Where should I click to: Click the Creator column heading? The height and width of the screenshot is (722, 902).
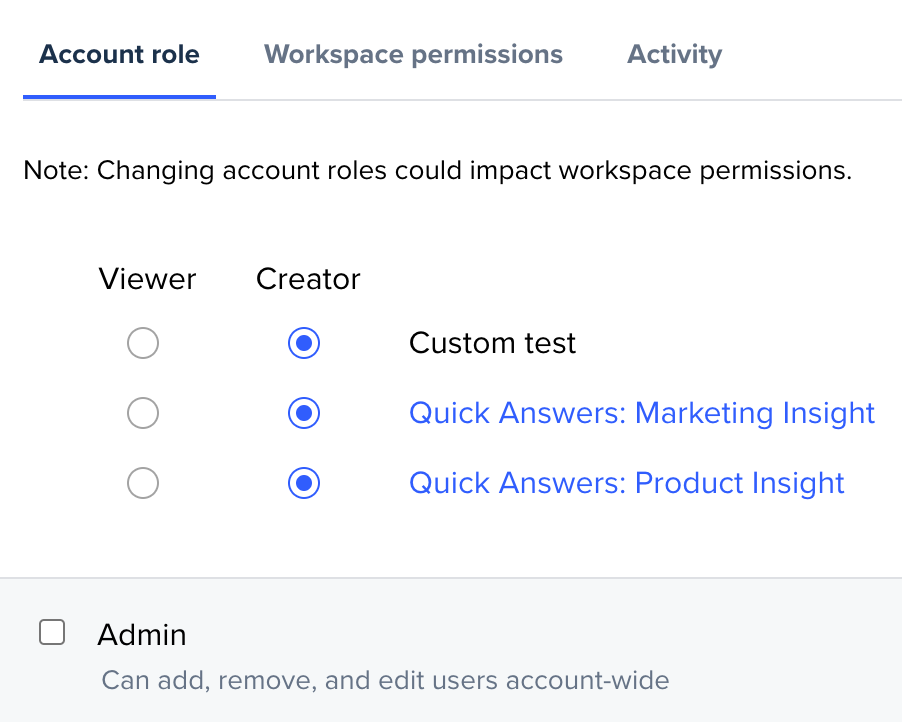pos(308,279)
